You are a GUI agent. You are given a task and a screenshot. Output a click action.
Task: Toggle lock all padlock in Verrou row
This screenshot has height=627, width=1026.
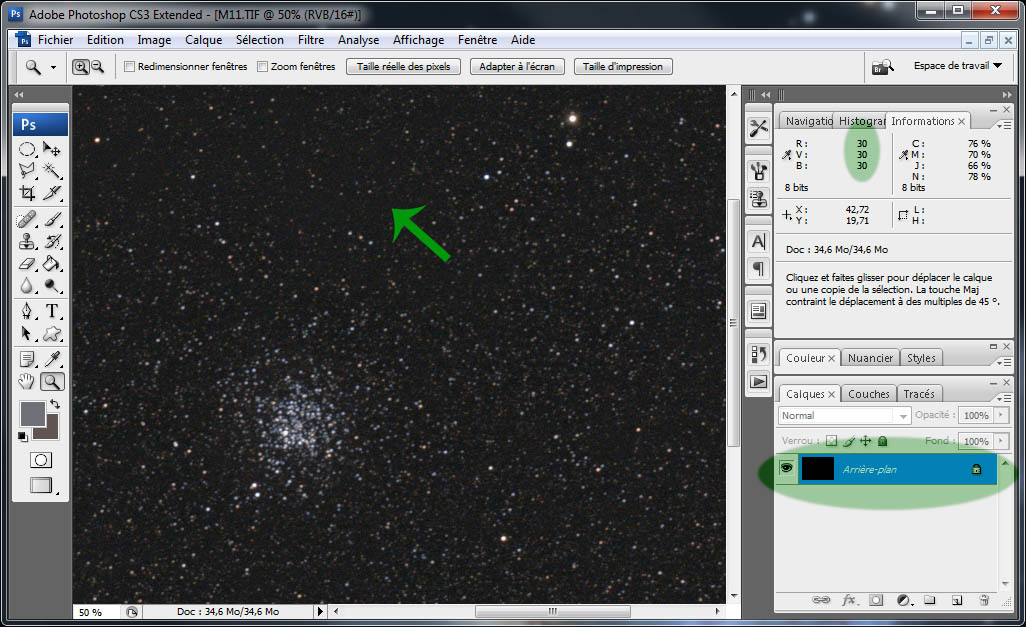[882, 441]
